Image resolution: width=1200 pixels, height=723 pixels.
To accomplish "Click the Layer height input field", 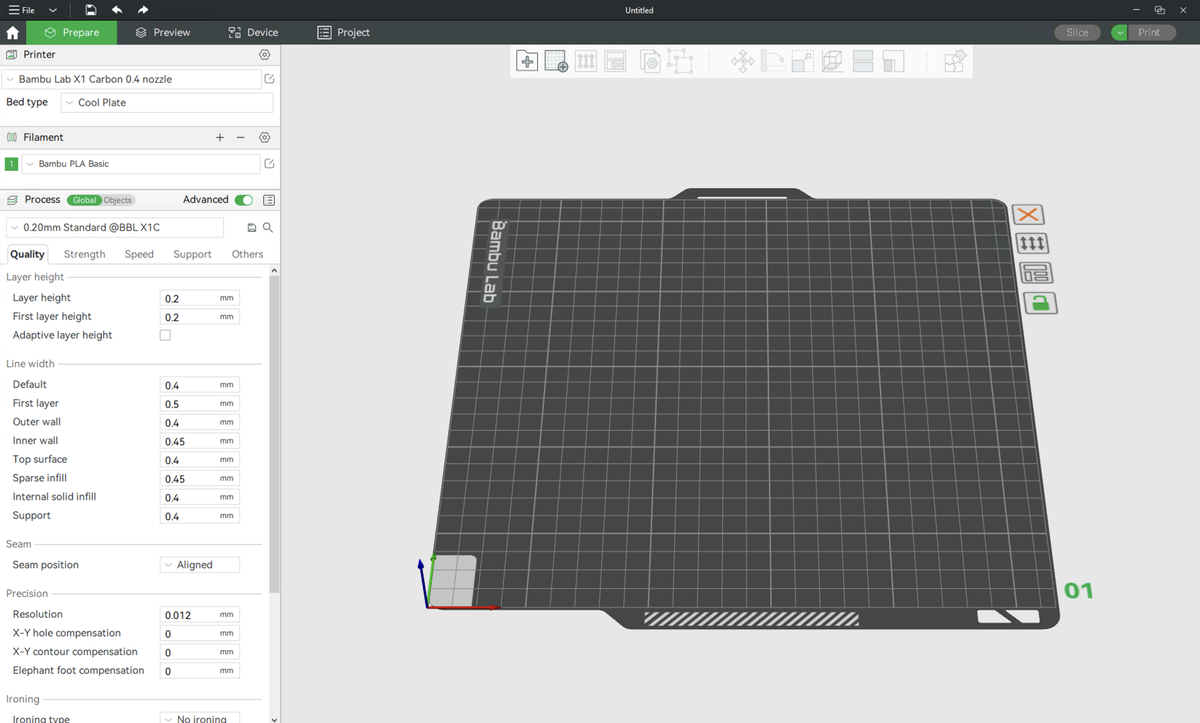I will tap(188, 298).
